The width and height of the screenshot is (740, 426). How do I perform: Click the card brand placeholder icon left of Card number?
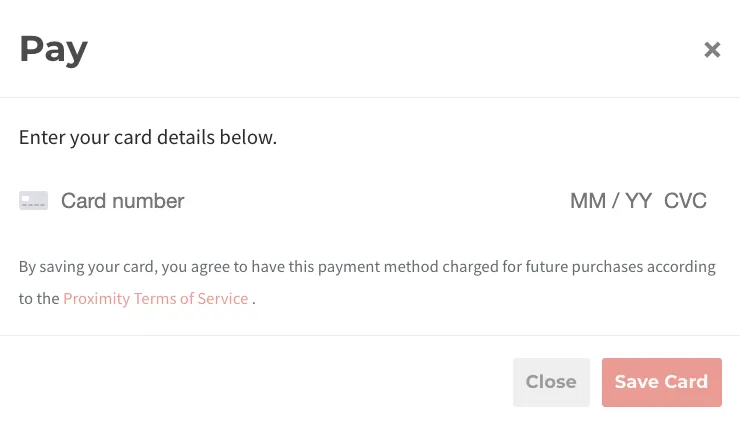34,200
